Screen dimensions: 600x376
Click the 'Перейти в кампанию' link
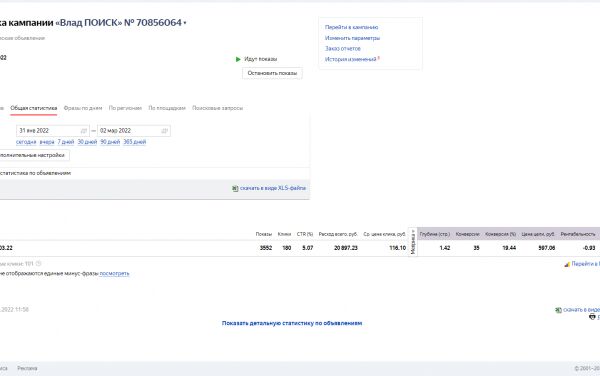[351, 27]
